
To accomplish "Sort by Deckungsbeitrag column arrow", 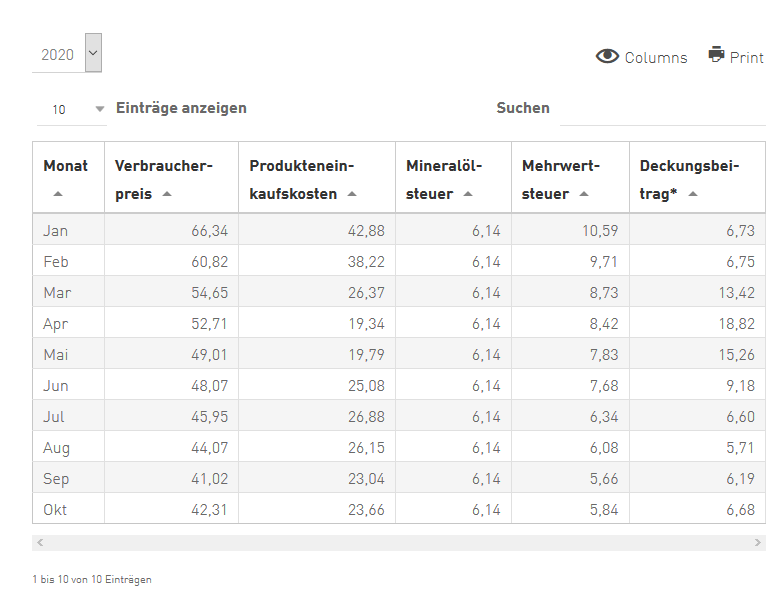I will 693,194.
